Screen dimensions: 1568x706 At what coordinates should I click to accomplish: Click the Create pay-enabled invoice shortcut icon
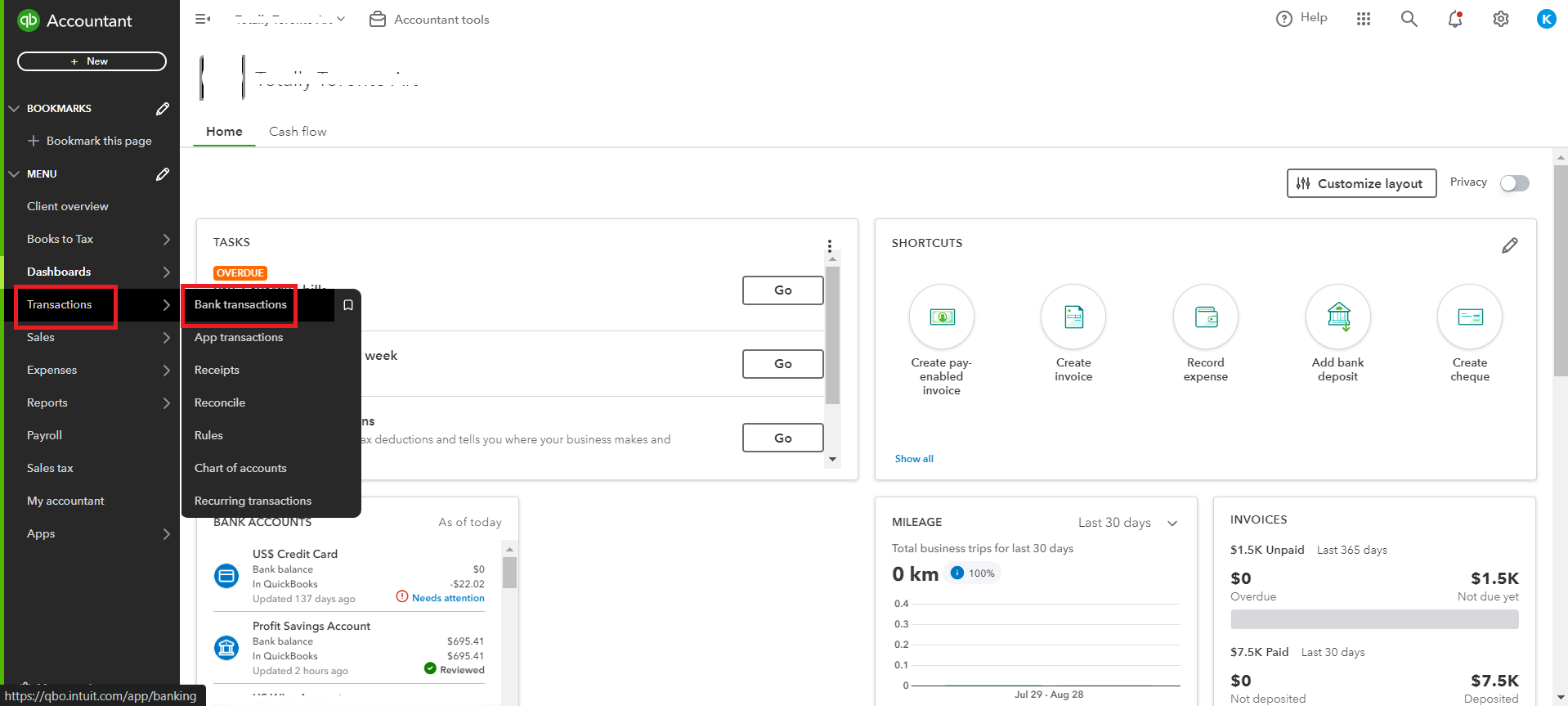942,317
